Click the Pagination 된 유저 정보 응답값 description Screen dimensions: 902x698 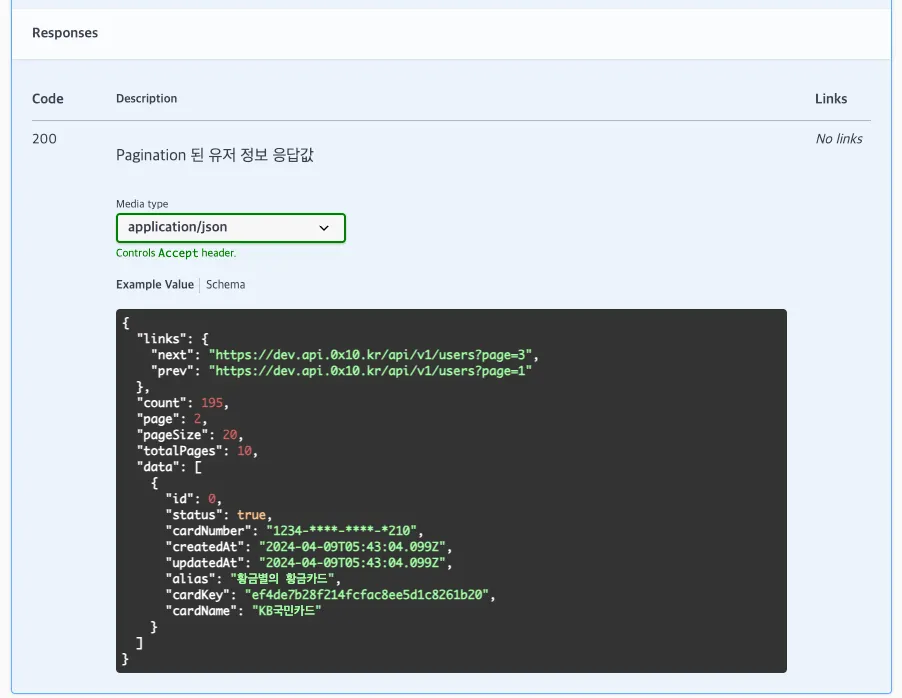click(x=215, y=155)
